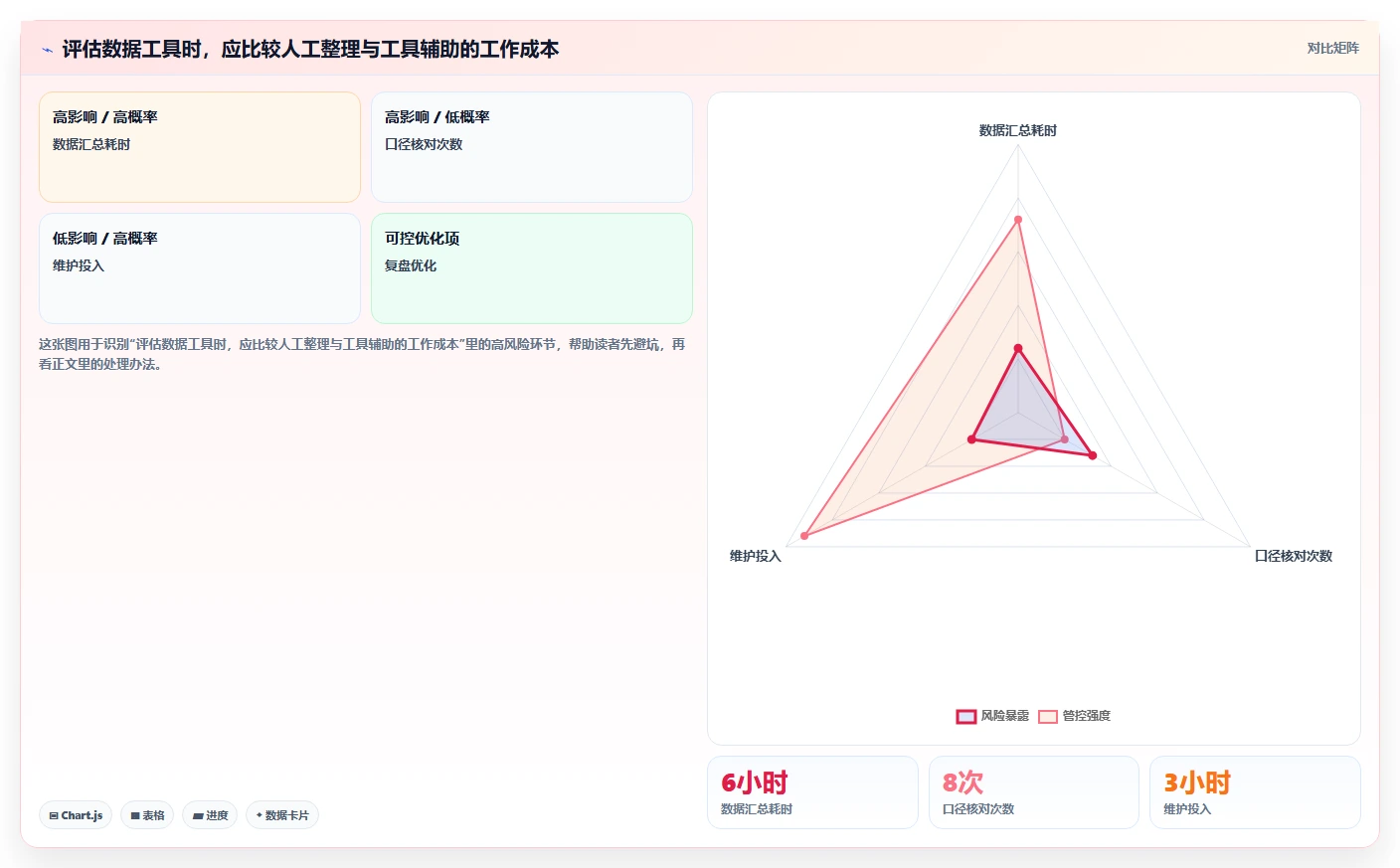The height and width of the screenshot is (868, 1400).
Task: Click the 进度 tag icon
Action: pos(198,815)
